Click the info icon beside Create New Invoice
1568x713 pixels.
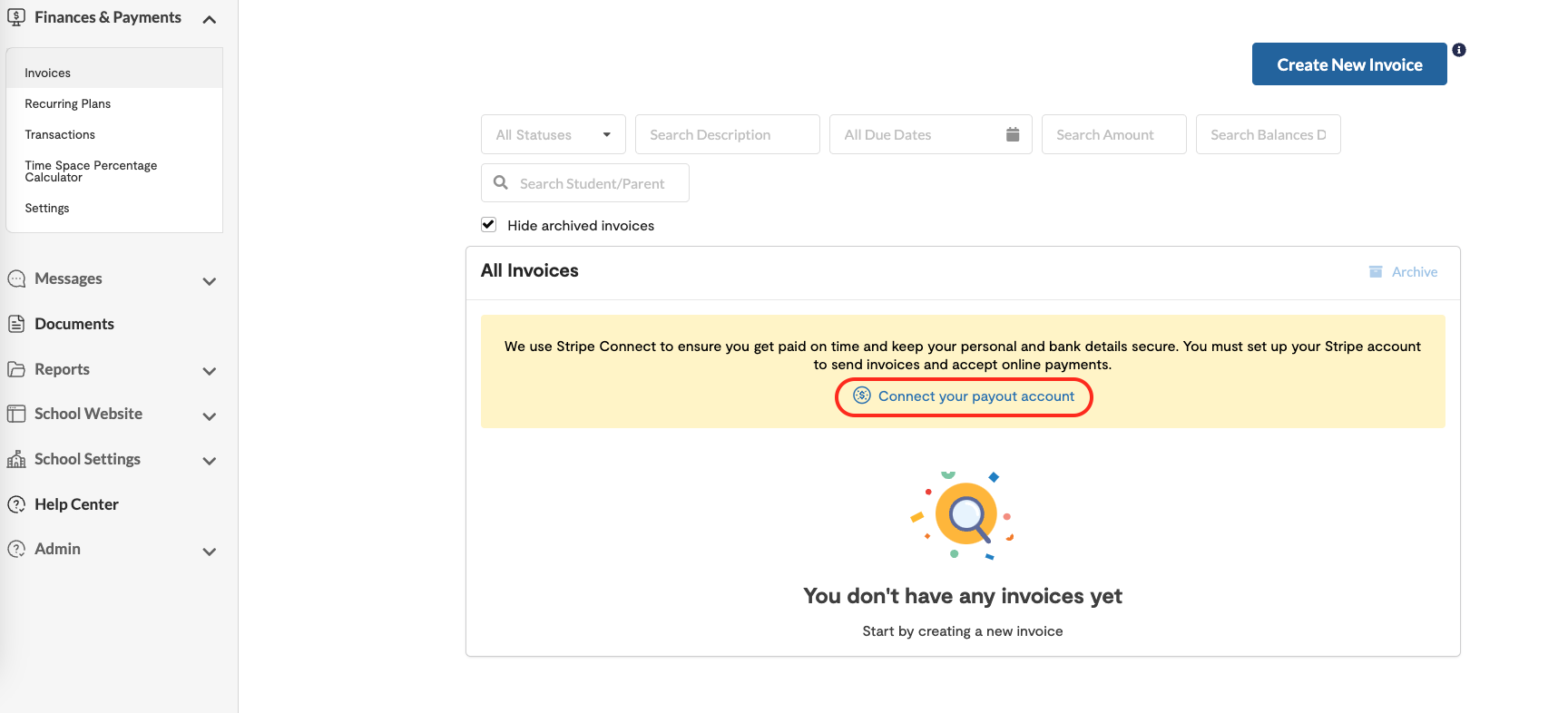(1459, 50)
